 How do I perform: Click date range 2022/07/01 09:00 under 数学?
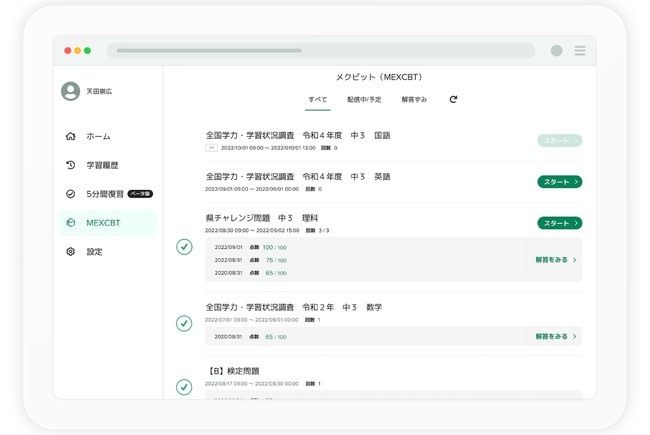[x=252, y=320]
